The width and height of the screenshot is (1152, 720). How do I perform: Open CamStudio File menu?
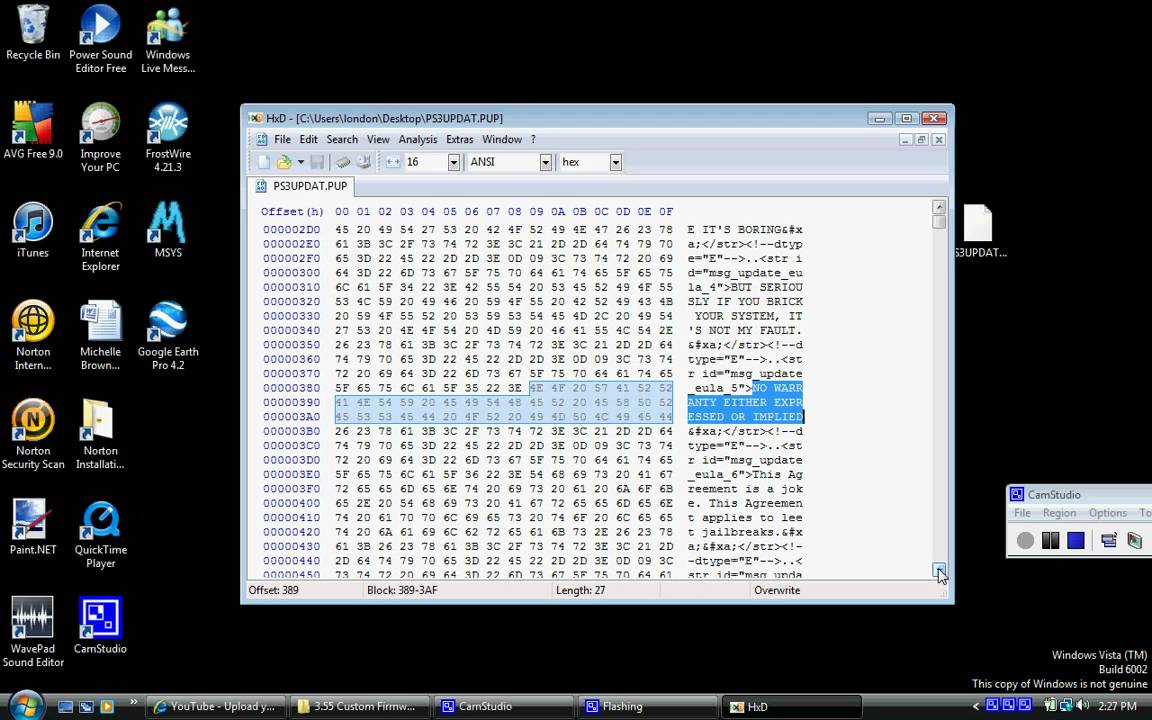coord(1023,513)
